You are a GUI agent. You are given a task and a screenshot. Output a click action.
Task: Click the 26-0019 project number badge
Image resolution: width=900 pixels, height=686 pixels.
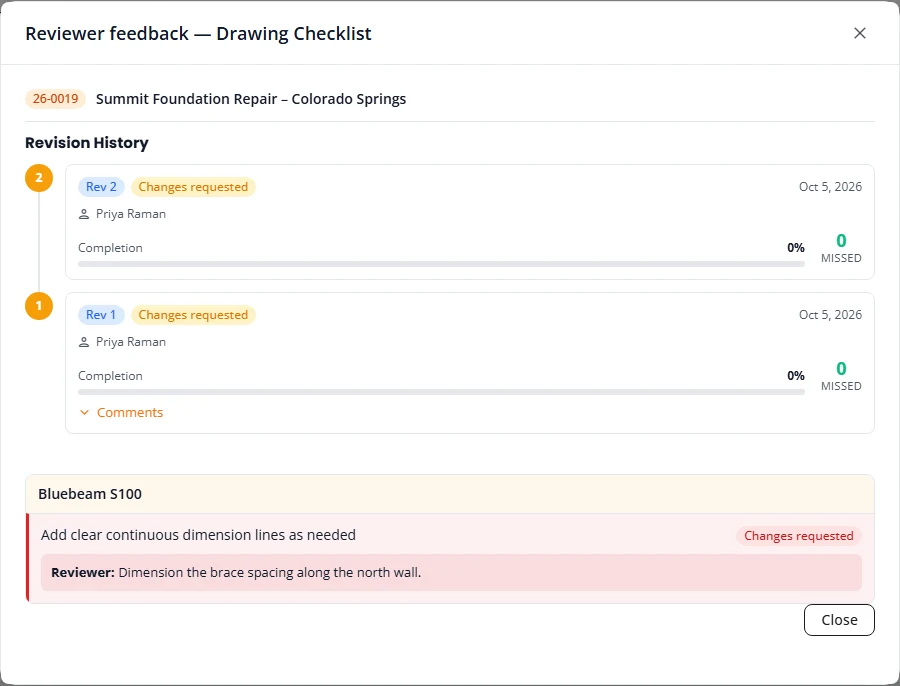55,99
